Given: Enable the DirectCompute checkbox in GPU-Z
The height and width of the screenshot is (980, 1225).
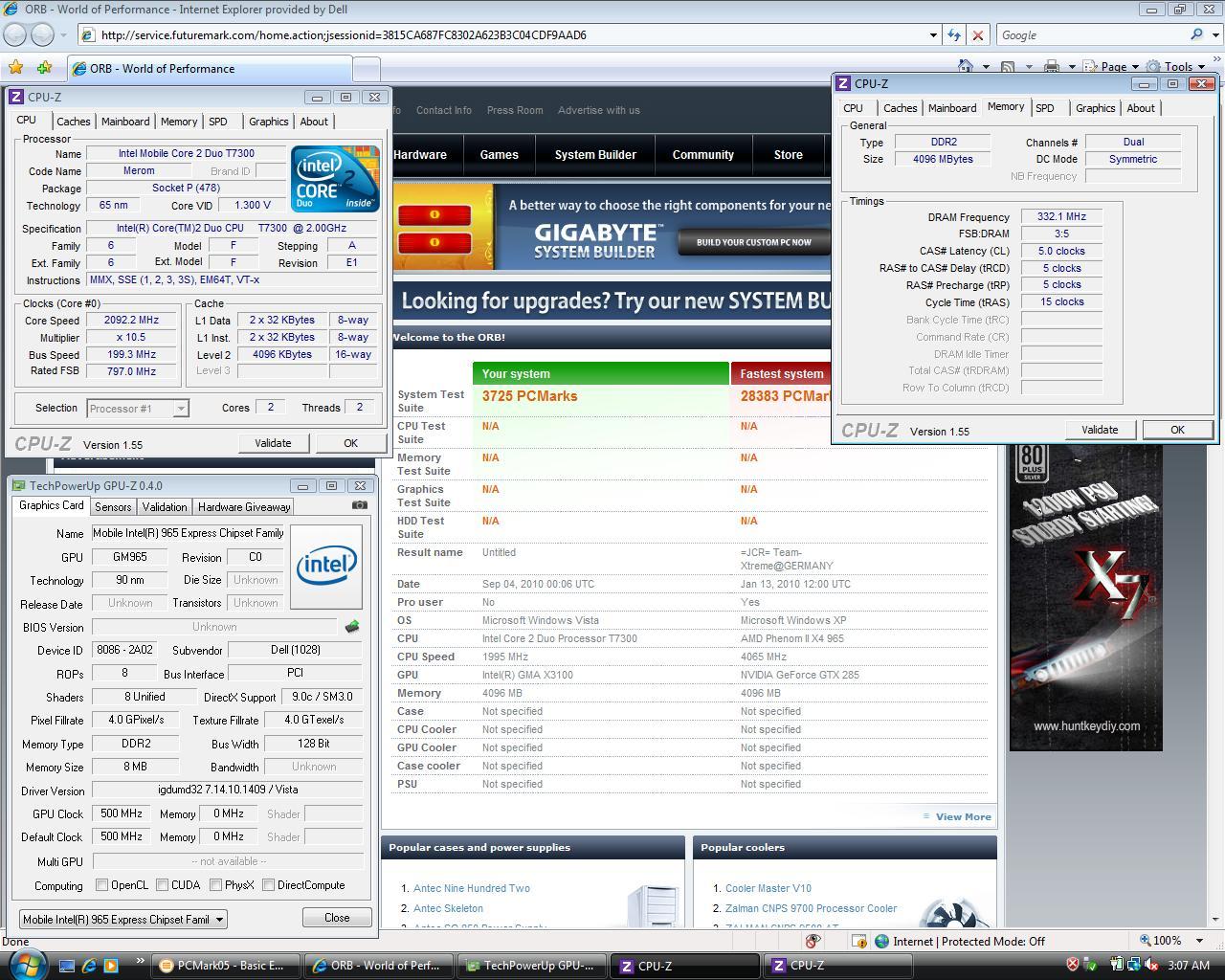Looking at the screenshot, I should [x=269, y=885].
